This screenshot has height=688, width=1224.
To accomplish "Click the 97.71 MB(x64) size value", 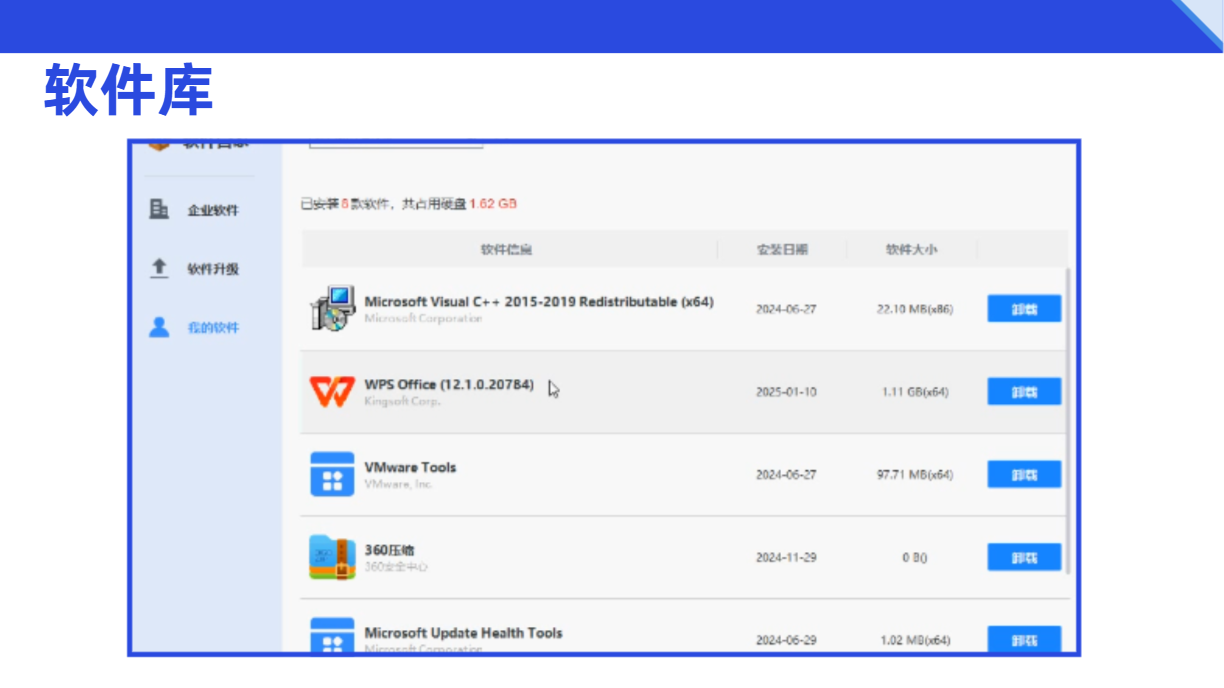I will coord(915,475).
